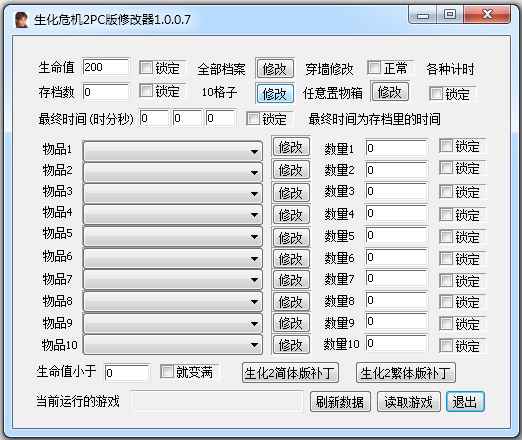Focus the 最终时间 seconds field
Screen dimensions: 522x440
(x=220, y=118)
